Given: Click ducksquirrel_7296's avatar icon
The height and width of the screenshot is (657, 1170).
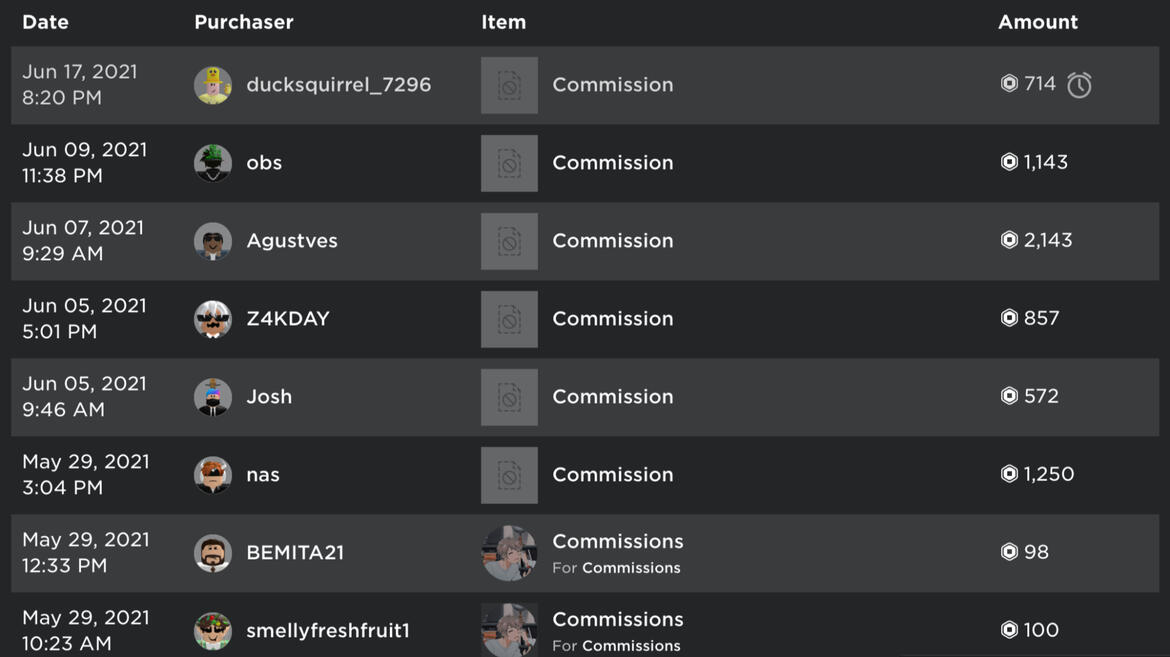Looking at the screenshot, I should coord(213,85).
